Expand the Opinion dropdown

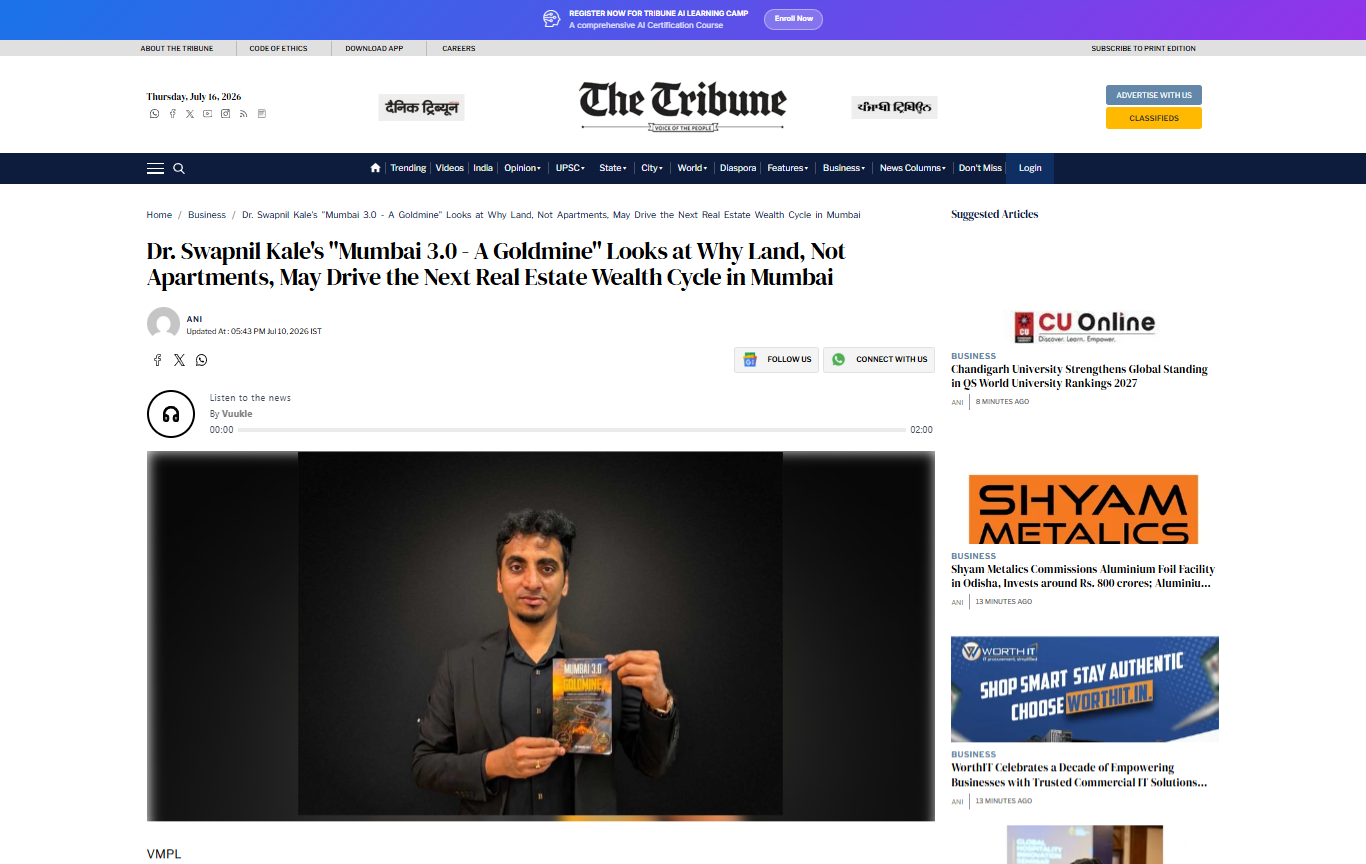click(x=522, y=168)
